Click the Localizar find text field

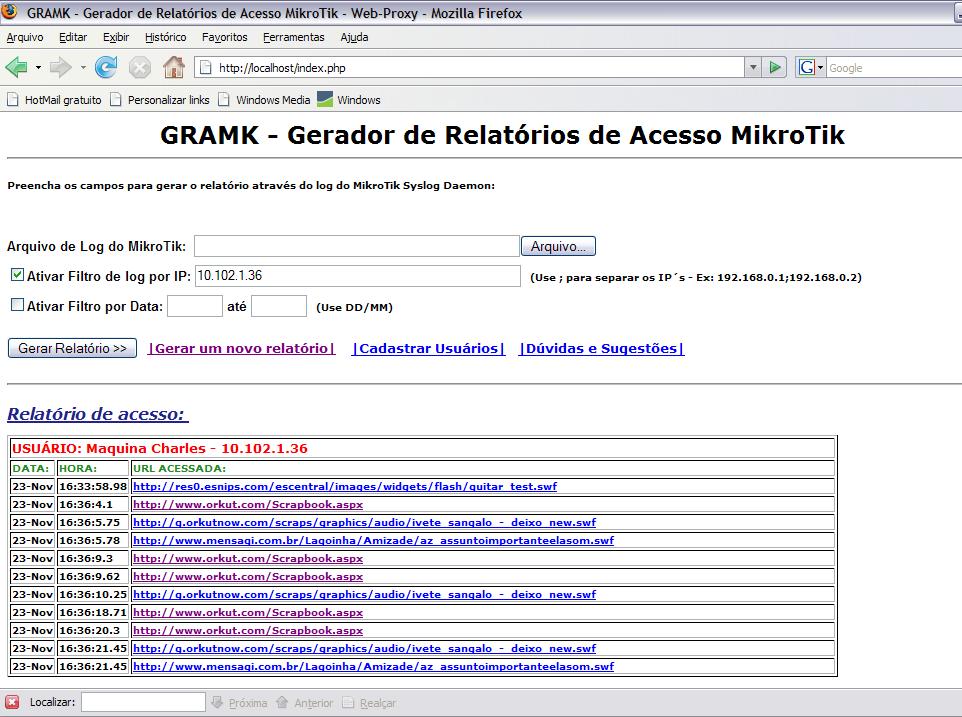coord(144,702)
